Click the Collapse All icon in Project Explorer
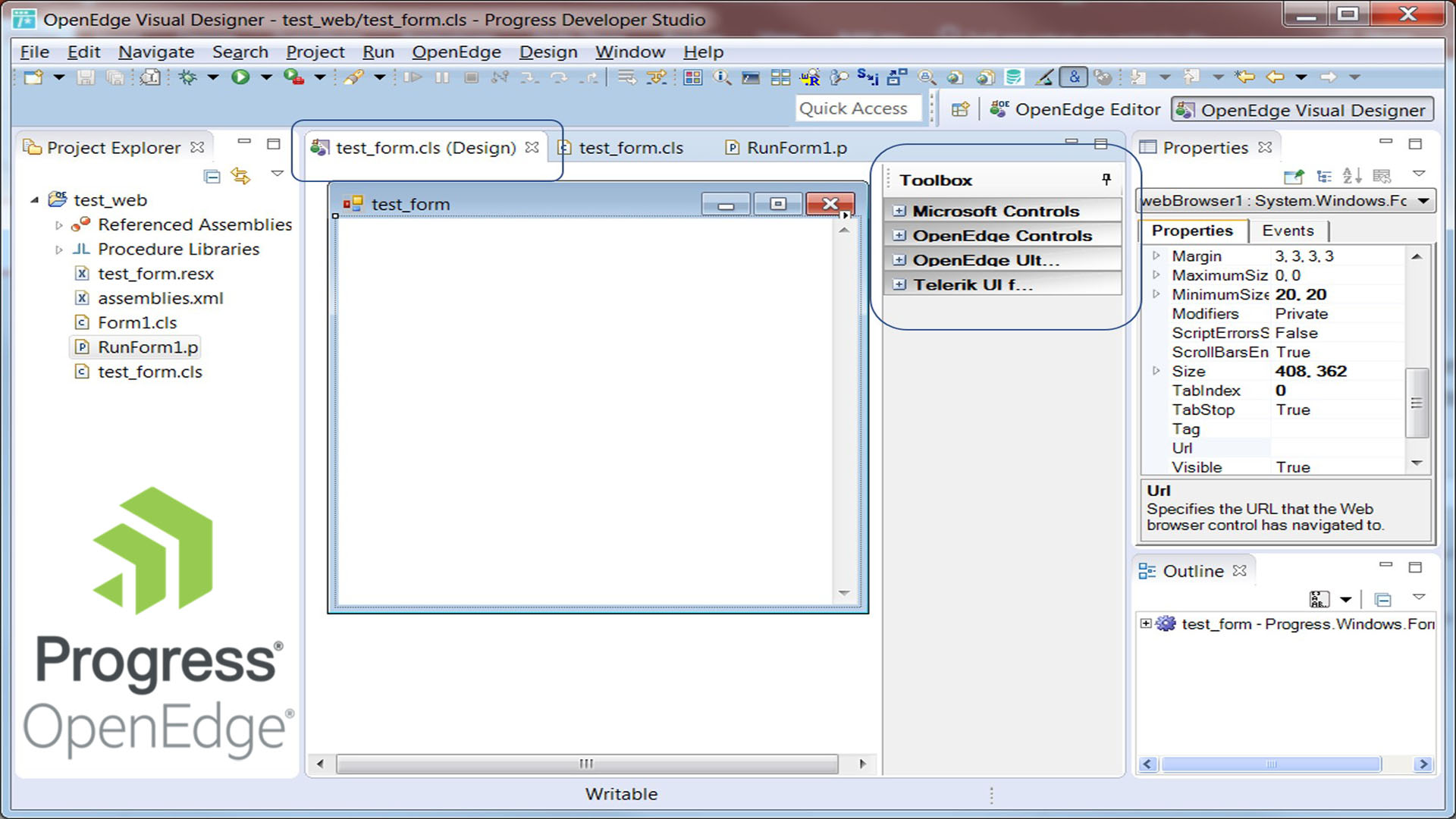 pos(212,177)
